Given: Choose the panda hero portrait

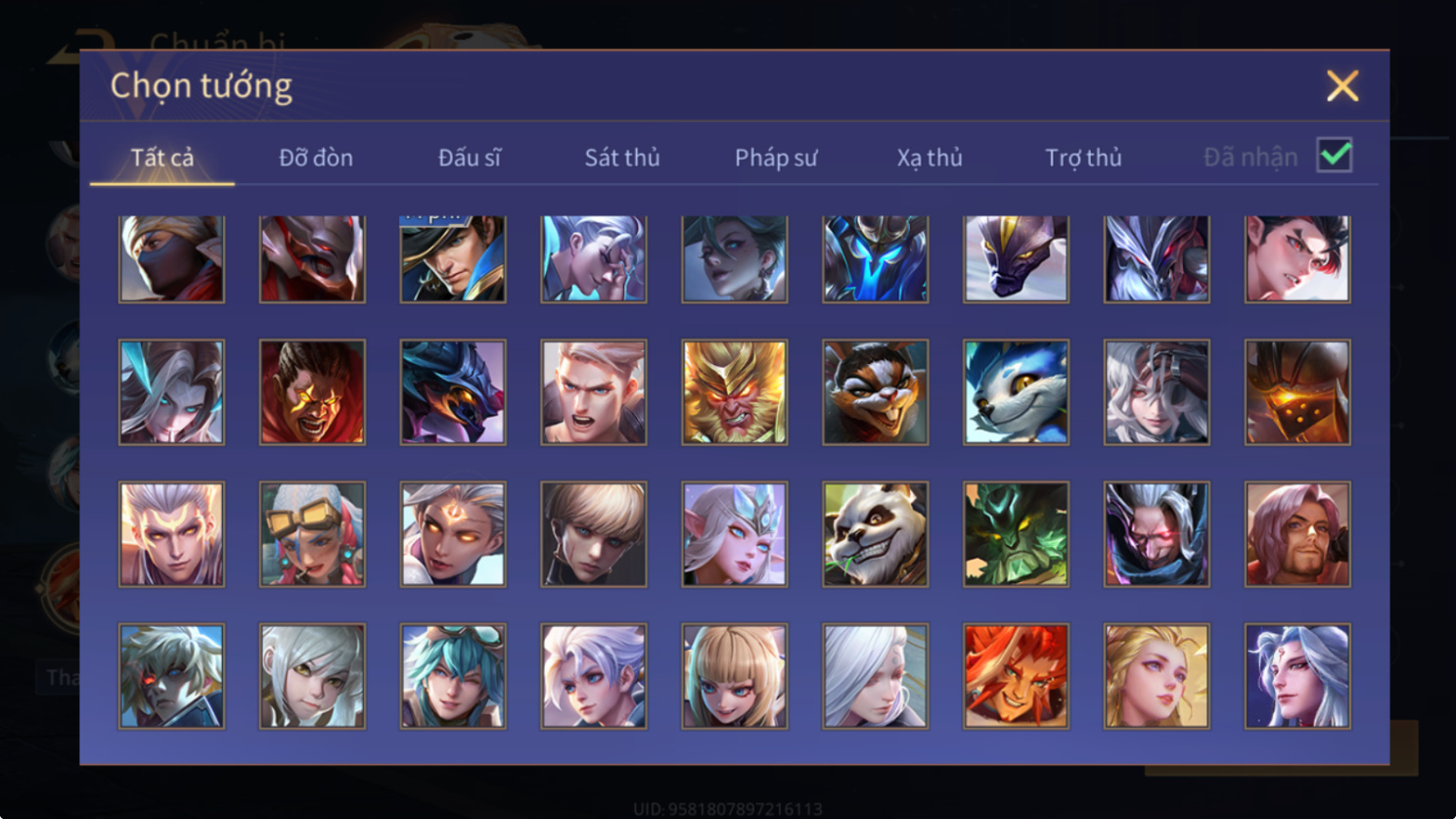Looking at the screenshot, I should [875, 534].
